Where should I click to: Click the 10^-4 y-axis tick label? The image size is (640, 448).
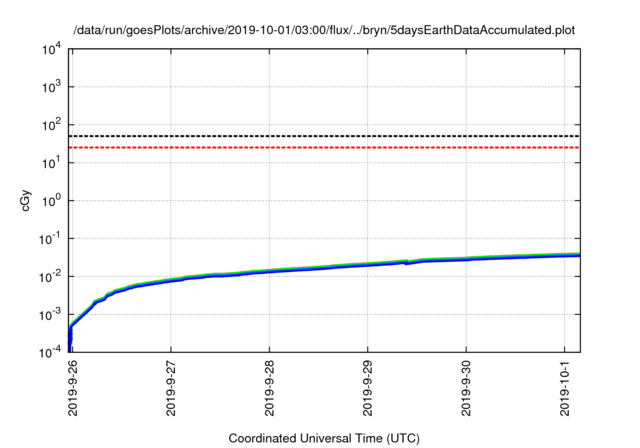[x=51, y=352]
